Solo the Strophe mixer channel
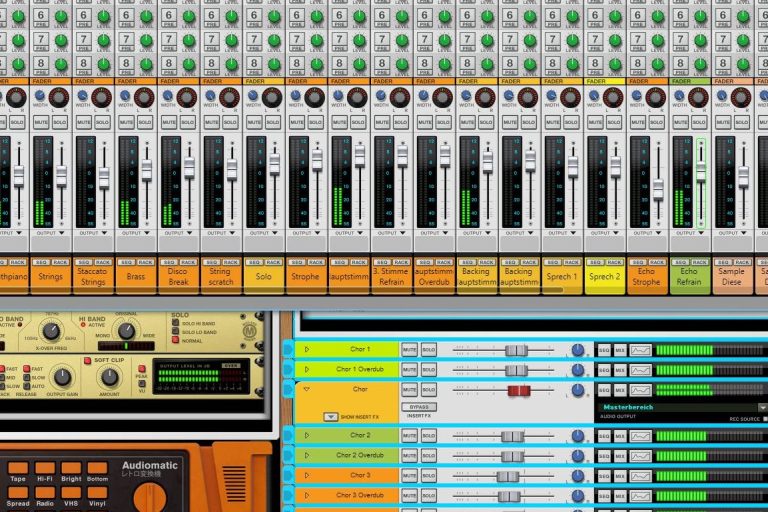768x512 pixels. (x=315, y=122)
